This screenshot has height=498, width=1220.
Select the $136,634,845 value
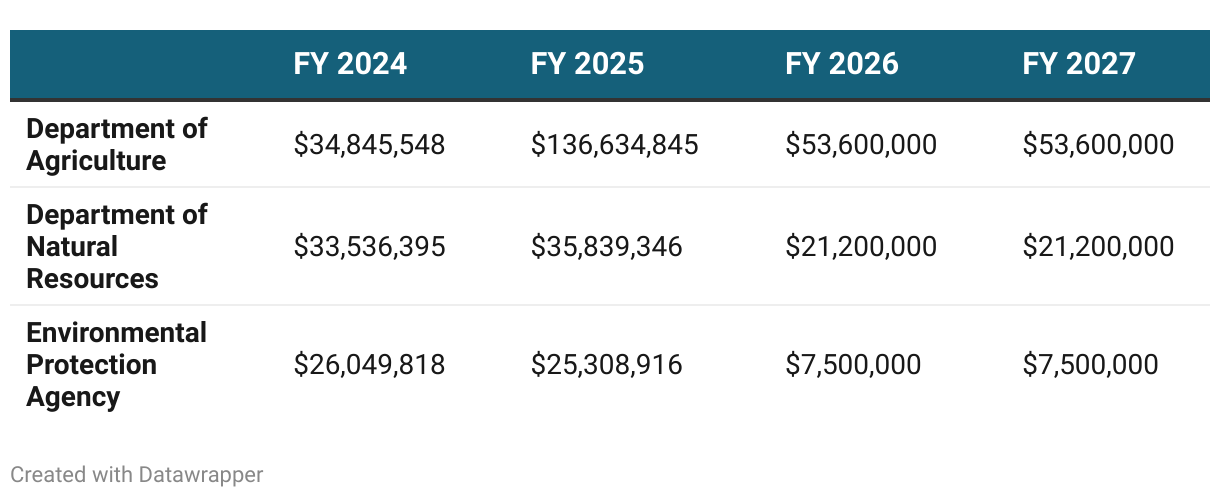pos(614,145)
